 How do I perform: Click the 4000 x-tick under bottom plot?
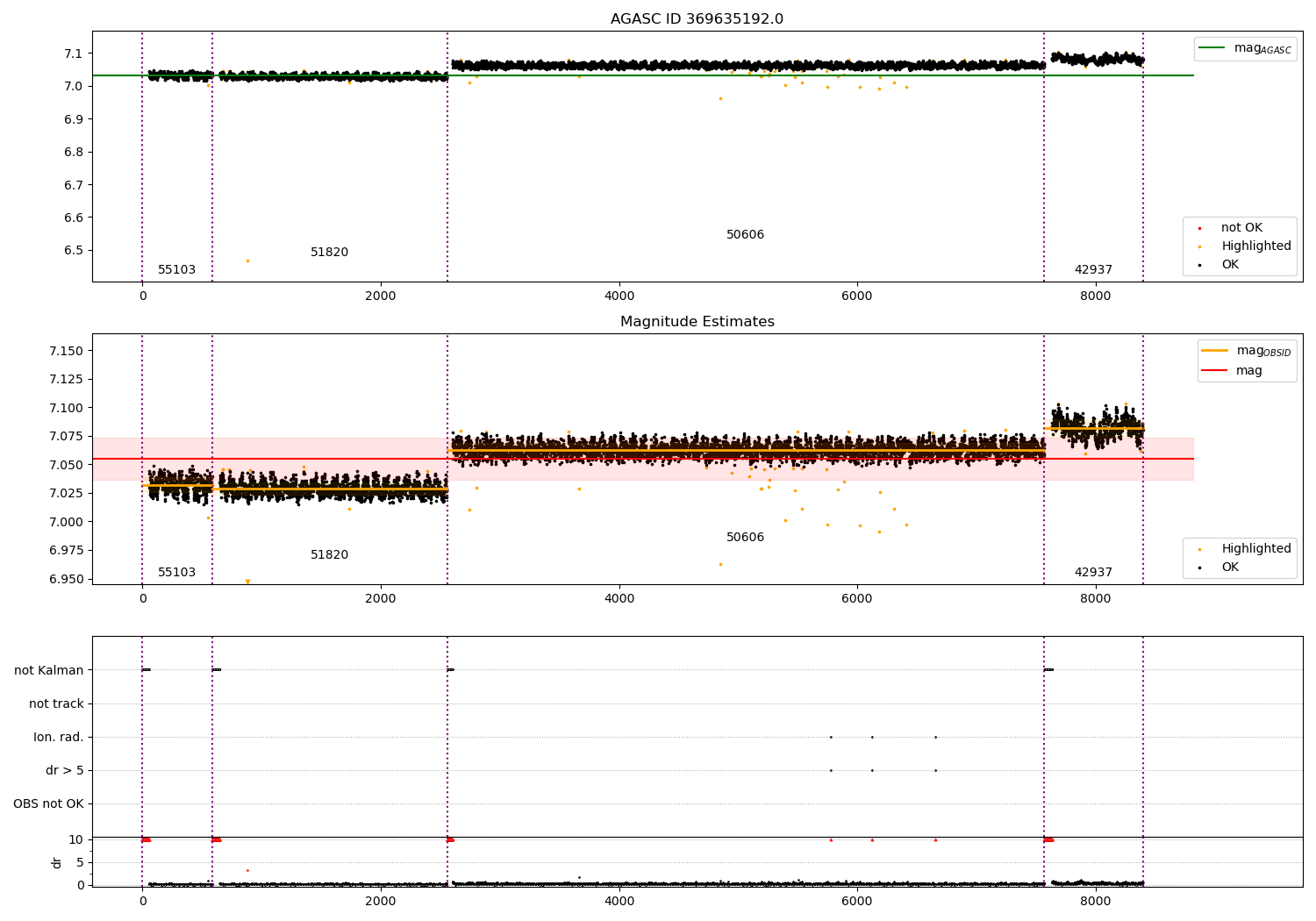[619, 901]
